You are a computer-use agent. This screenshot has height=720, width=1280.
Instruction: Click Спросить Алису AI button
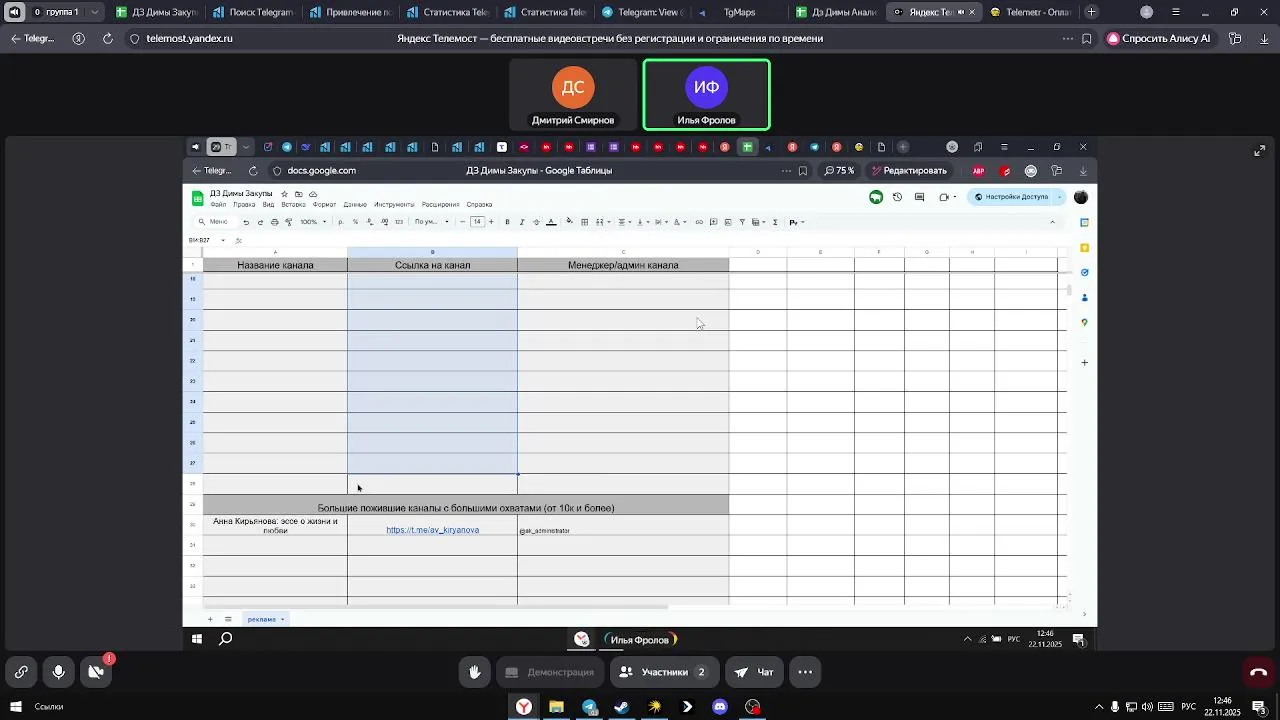1159,39
